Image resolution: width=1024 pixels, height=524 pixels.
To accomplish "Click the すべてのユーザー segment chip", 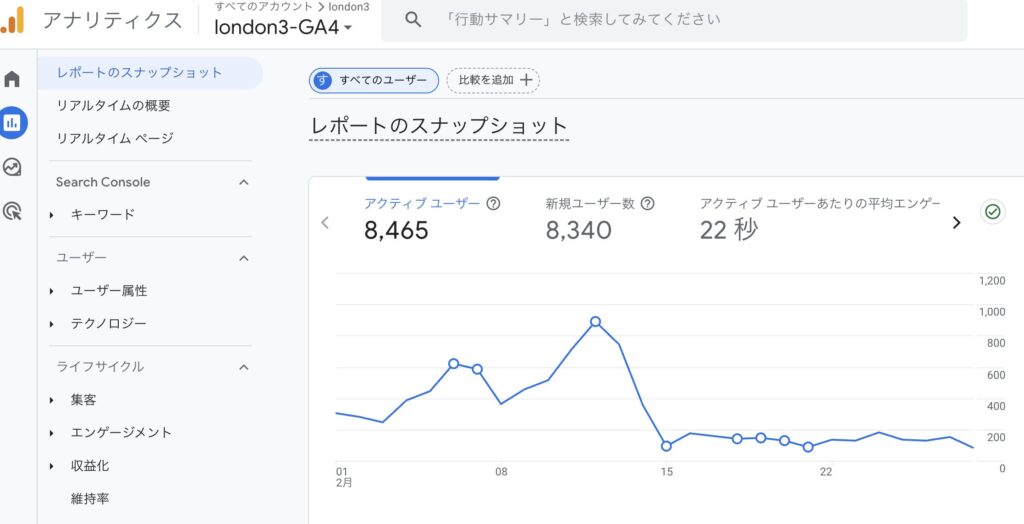I will [374, 80].
